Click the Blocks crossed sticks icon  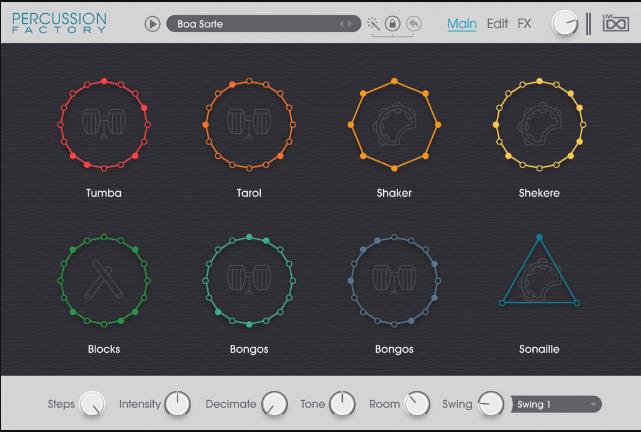click(x=102, y=281)
